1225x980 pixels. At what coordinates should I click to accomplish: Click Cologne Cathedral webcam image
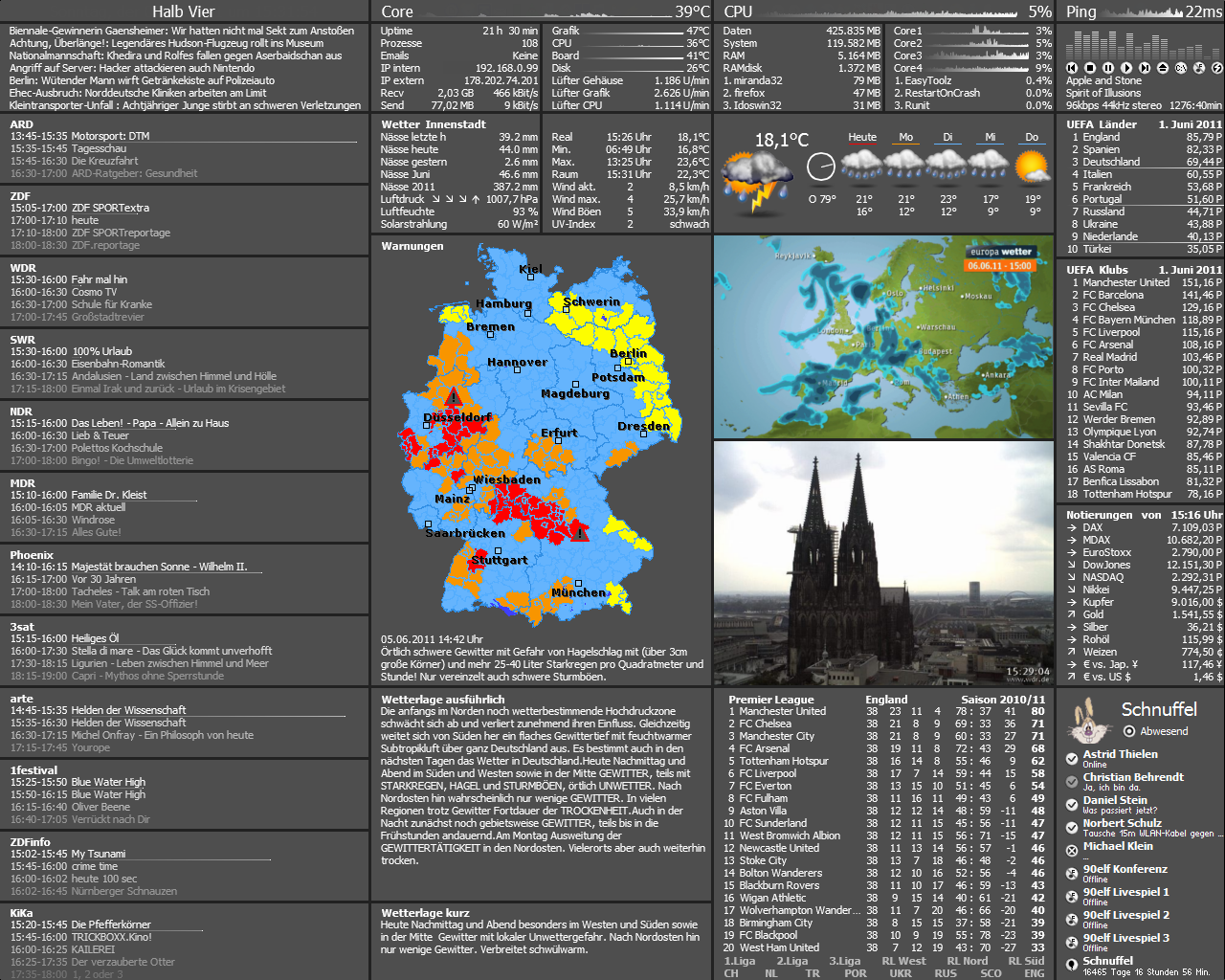pyautogui.click(x=883, y=563)
